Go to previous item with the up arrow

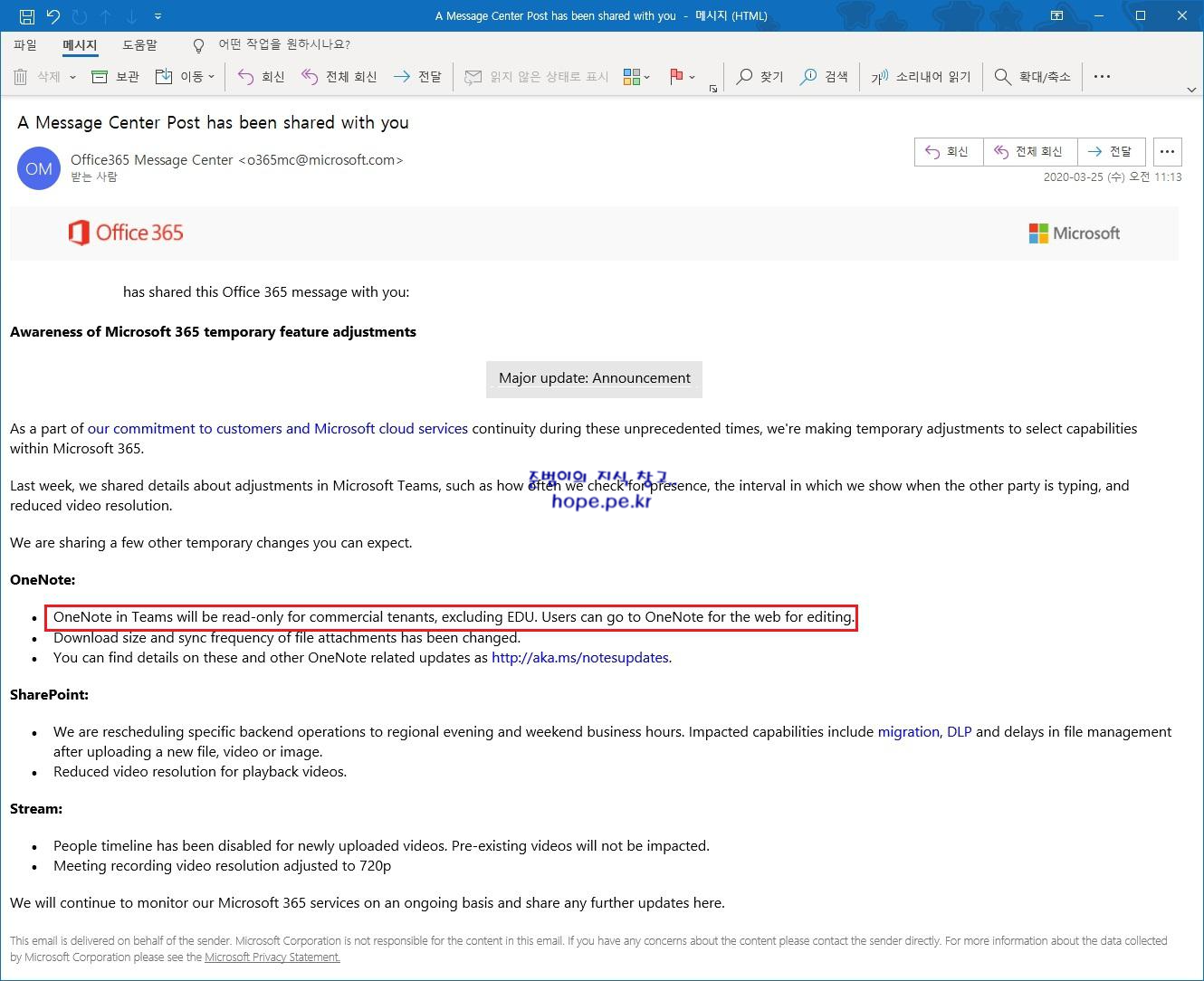[x=106, y=16]
